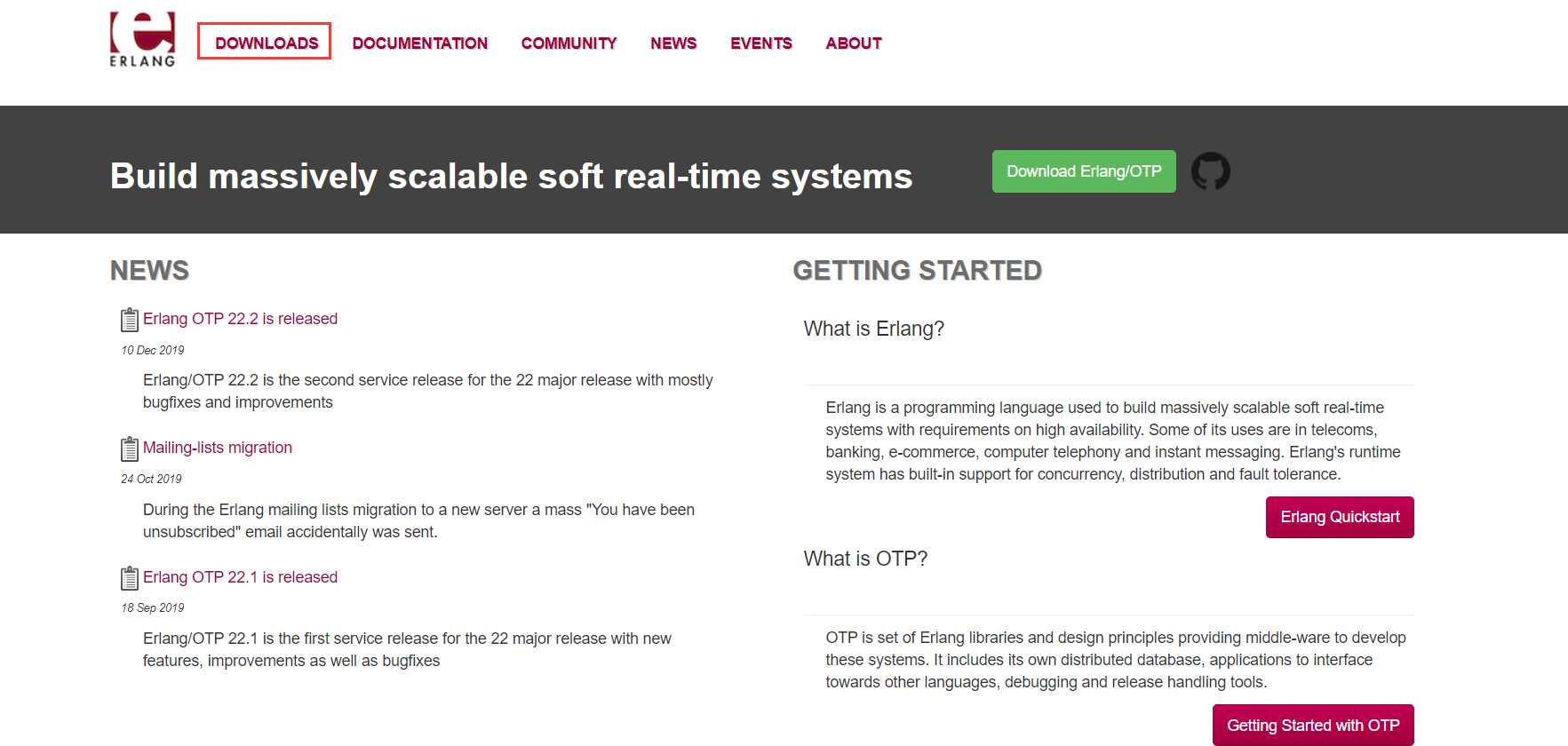The image size is (1568, 746).
Task: Click the GETTING STARTED heading
Action: [x=917, y=270]
